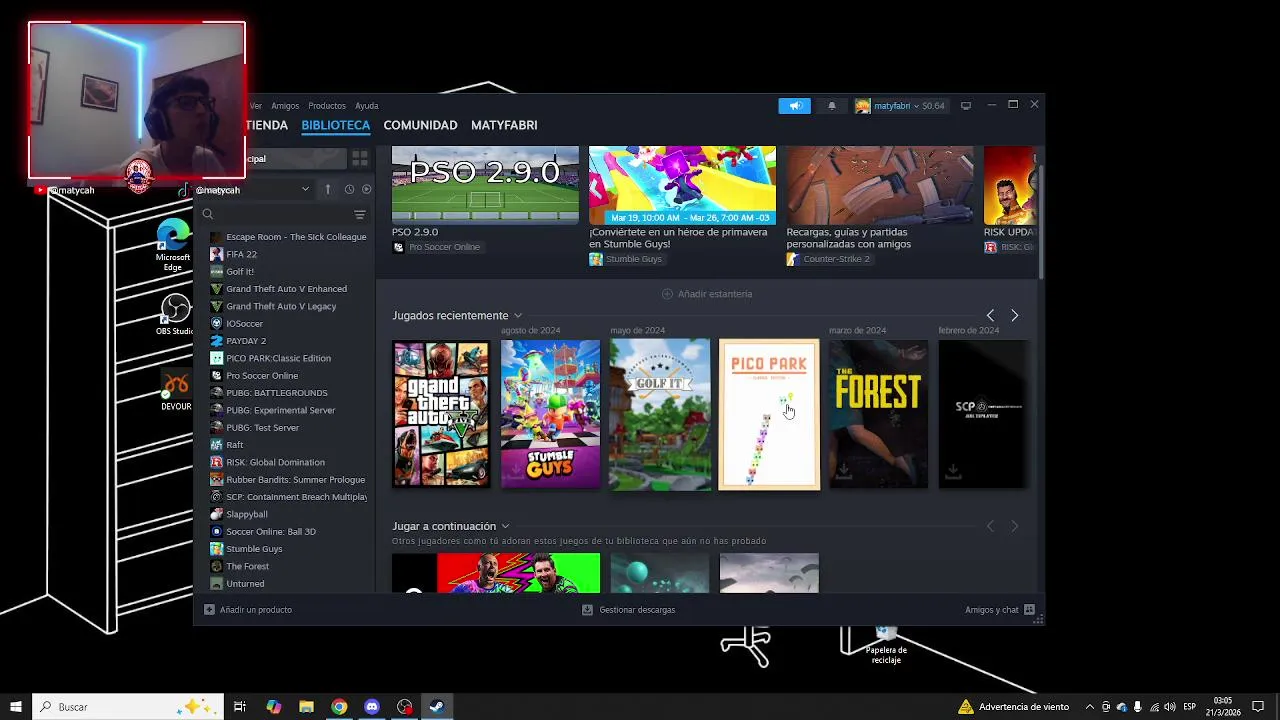Enter Big Picture mode via monitor icon

point(966,105)
